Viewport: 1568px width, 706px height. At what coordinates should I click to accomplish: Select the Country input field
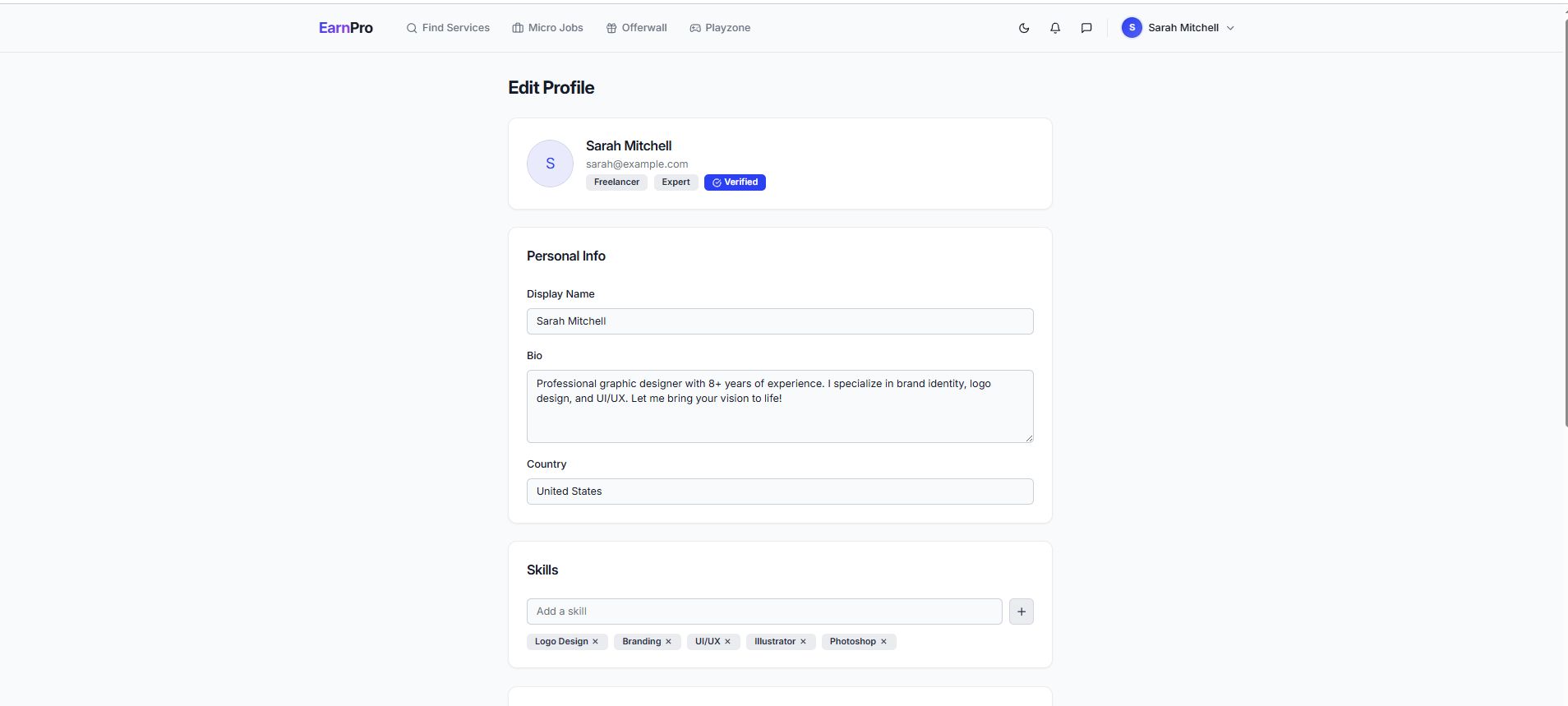780,491
